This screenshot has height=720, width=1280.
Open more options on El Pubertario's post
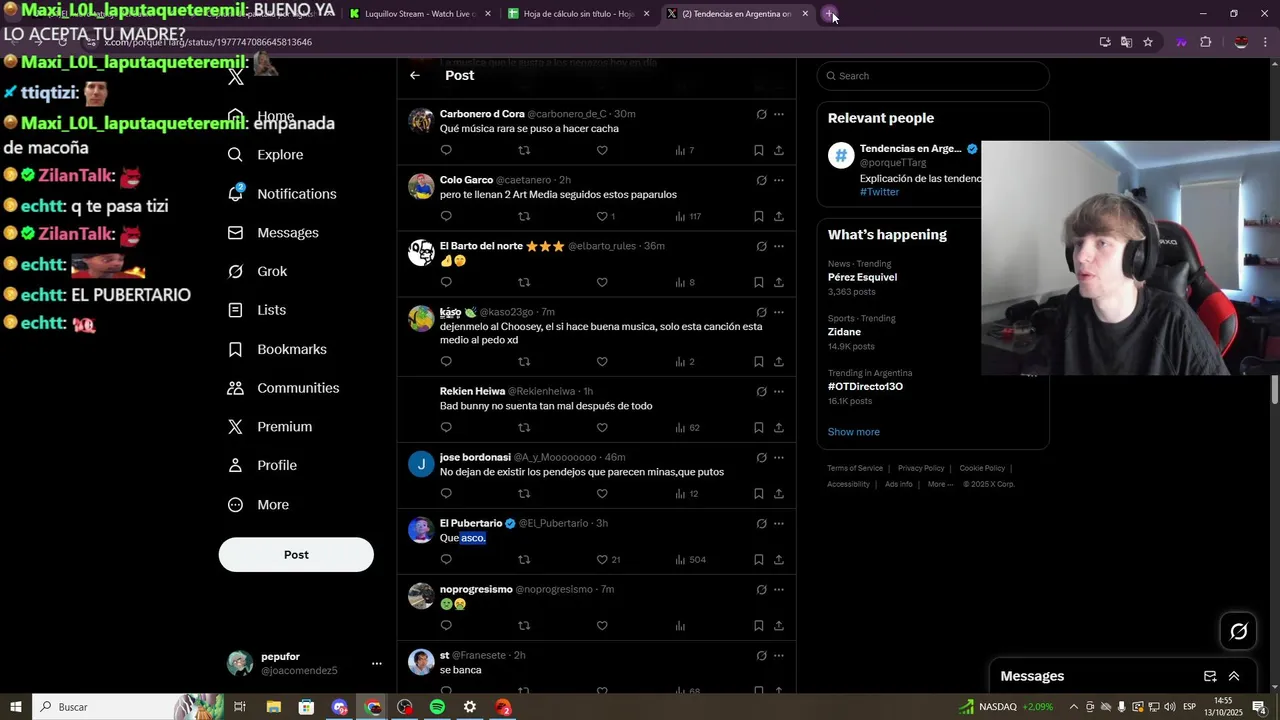(x=779, y=523)
